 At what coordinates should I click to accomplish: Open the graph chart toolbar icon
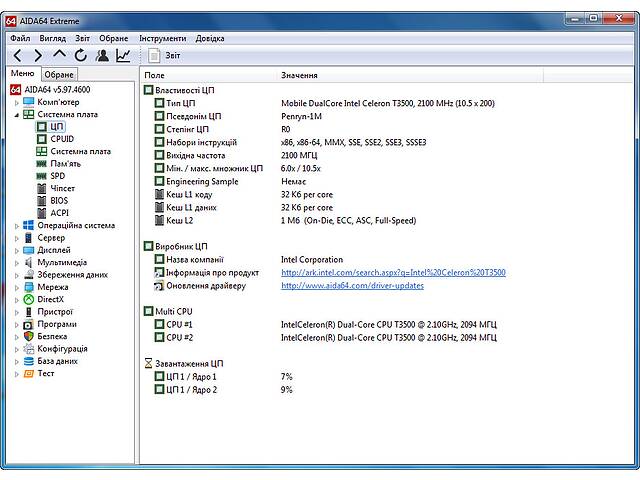click(x=123, y=56)
